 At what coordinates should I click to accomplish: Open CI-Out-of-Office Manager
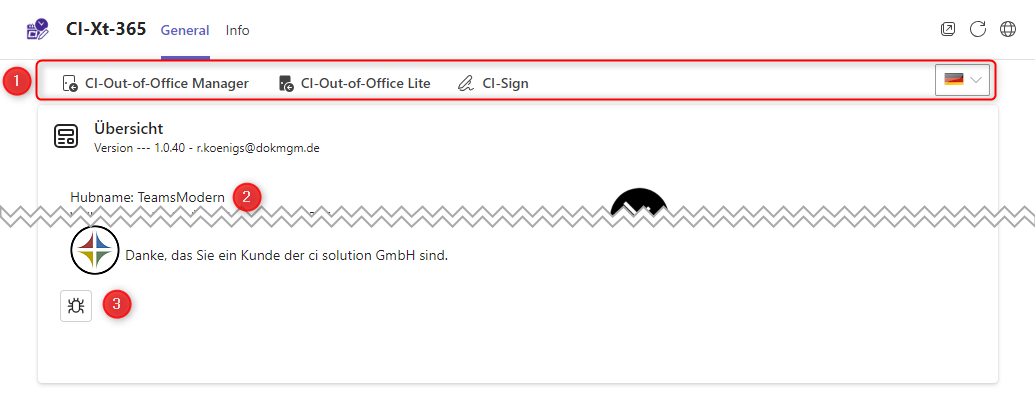(155, 83)
